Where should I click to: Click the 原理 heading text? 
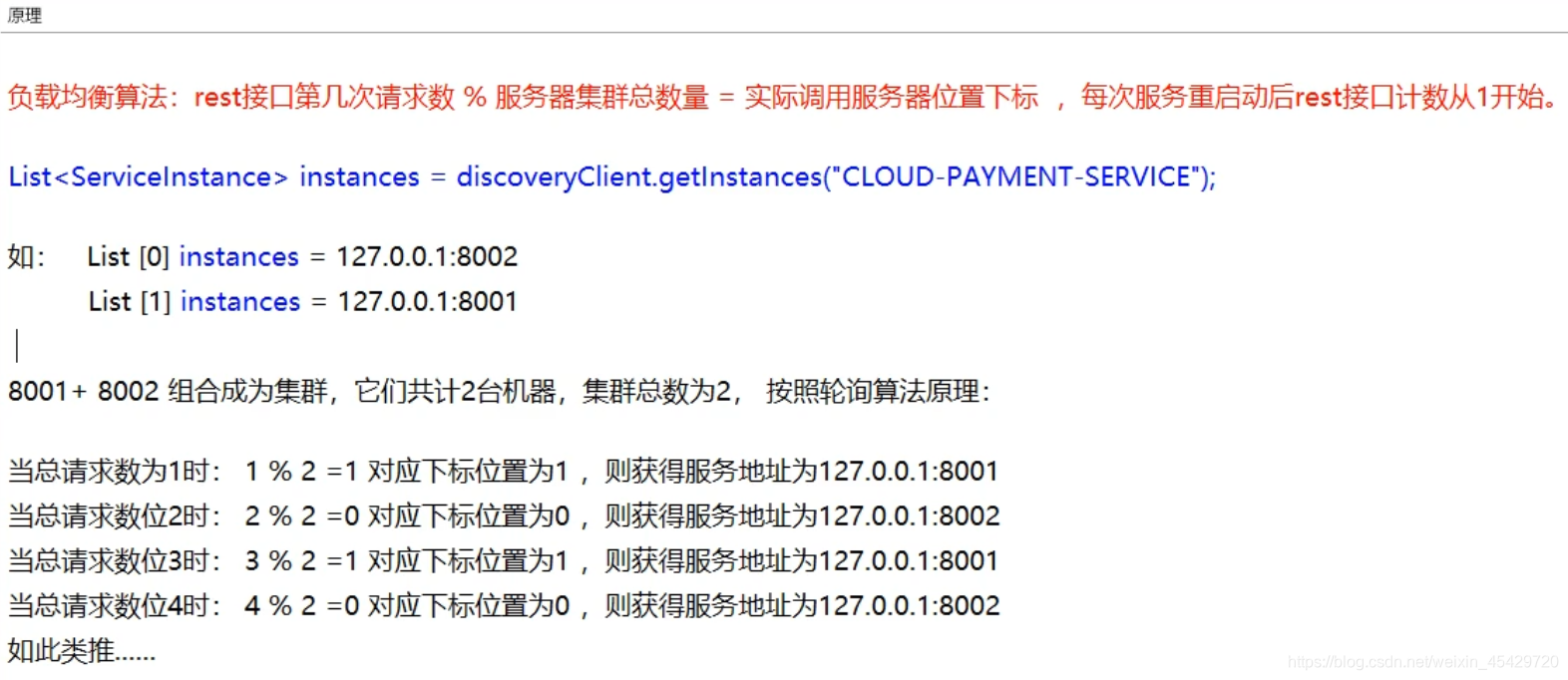(x=25, y=15)
